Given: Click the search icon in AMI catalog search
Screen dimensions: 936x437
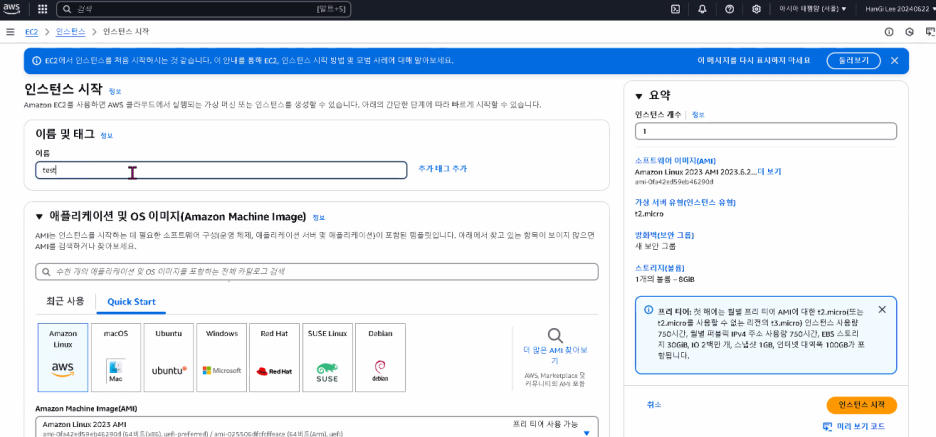Looking at the screenshot, I should [x=47, y=272].
